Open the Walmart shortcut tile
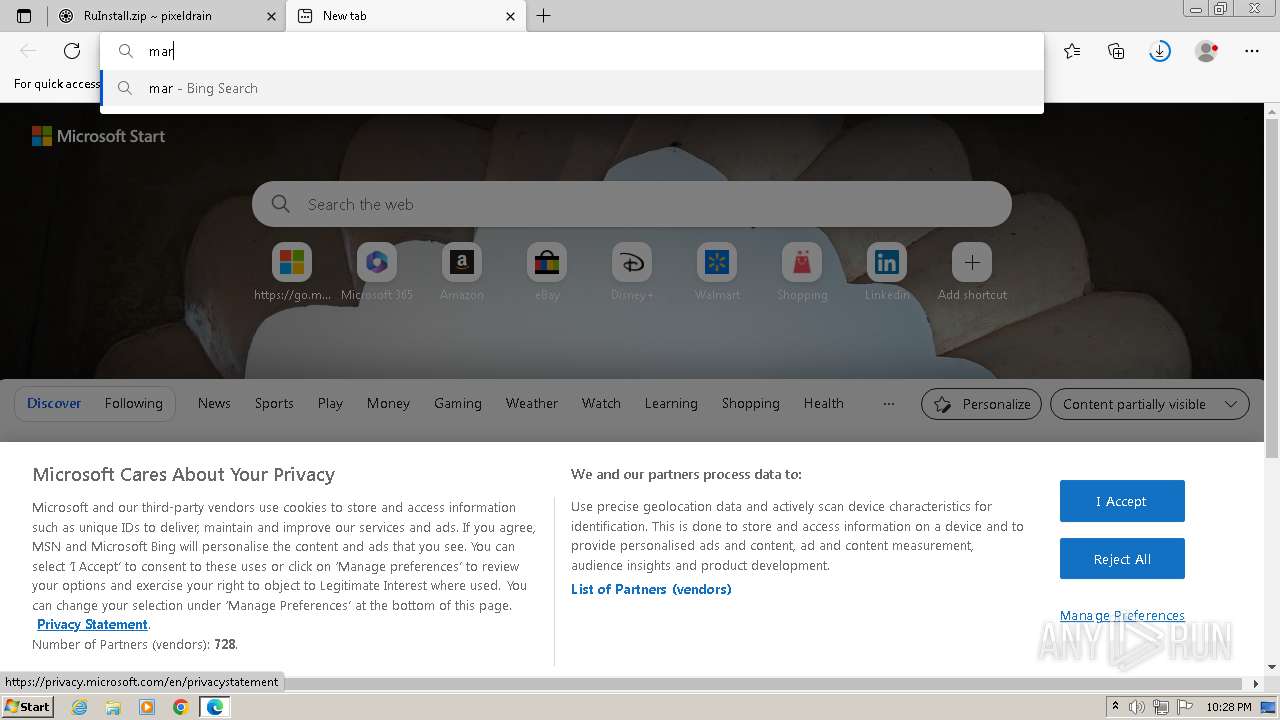This screenshot has height=720, width=1280. click(x=717, y=271)
